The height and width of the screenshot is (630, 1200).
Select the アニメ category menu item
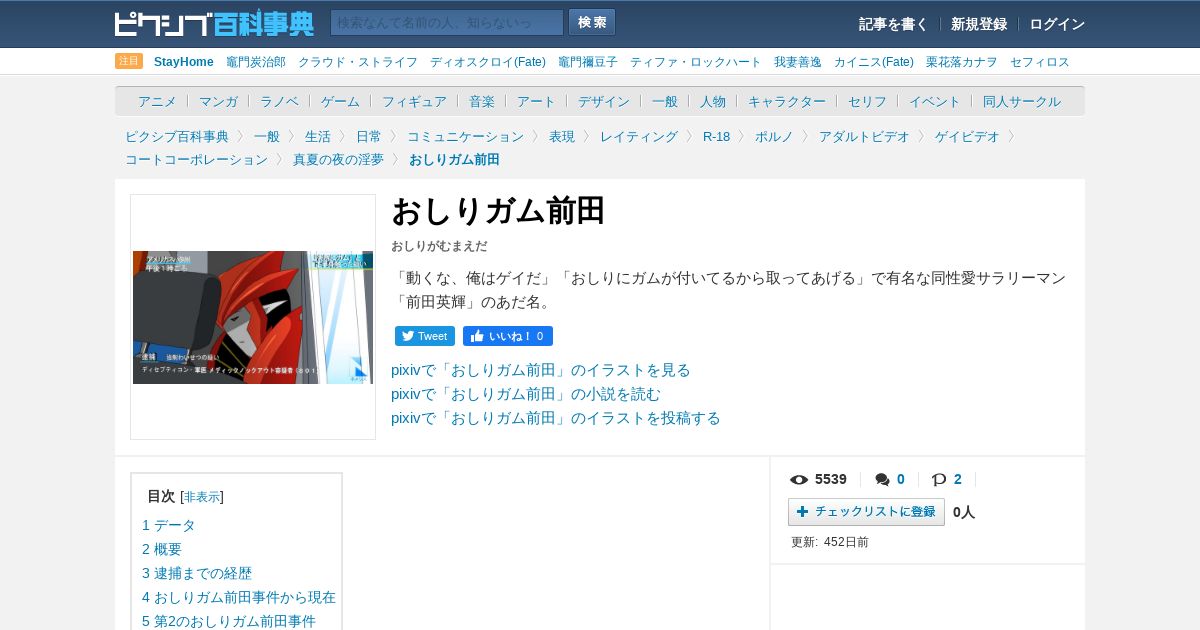[x=157, y=101]
